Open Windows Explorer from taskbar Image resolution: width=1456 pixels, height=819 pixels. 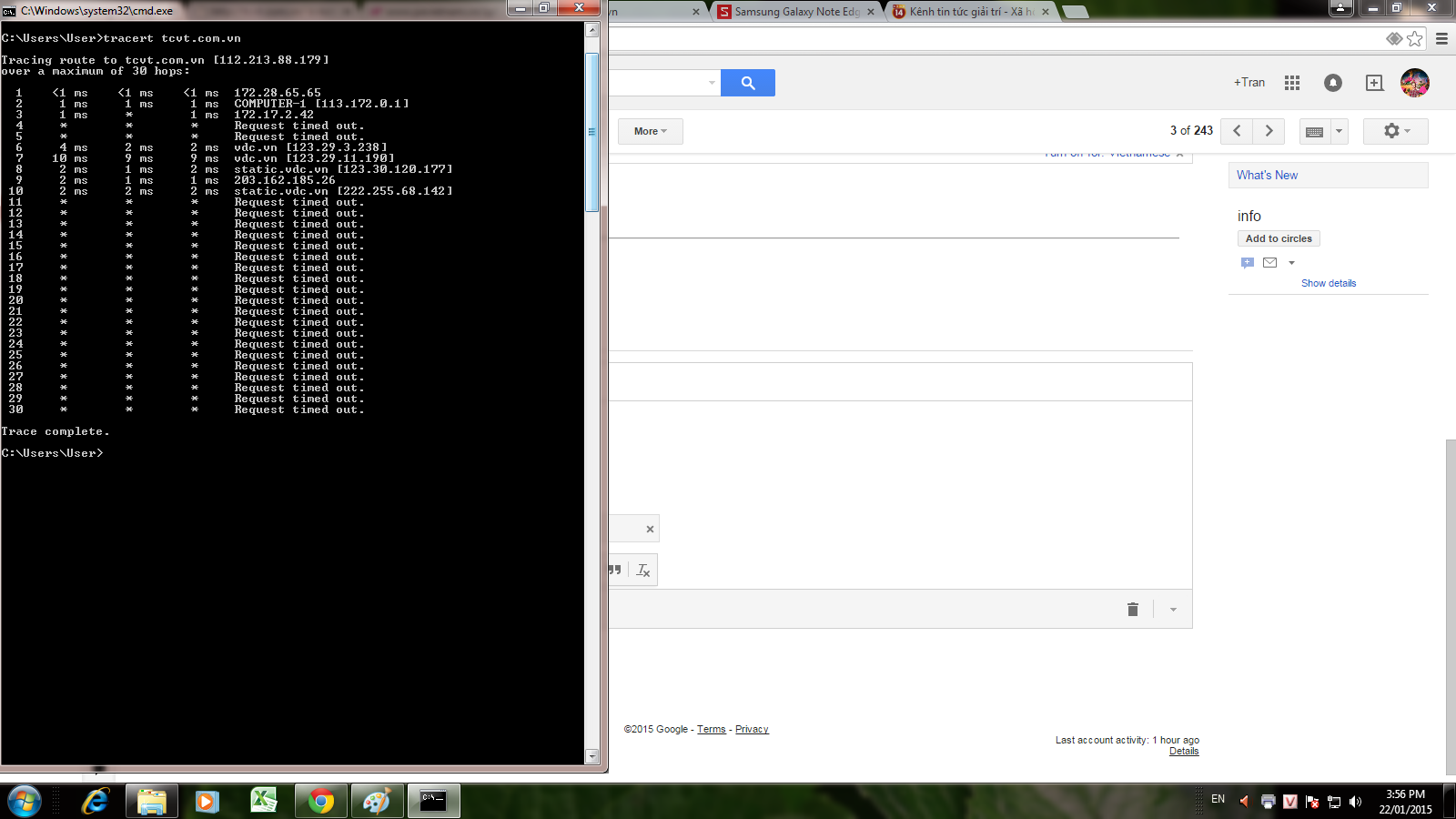click(x=151, y=801)
